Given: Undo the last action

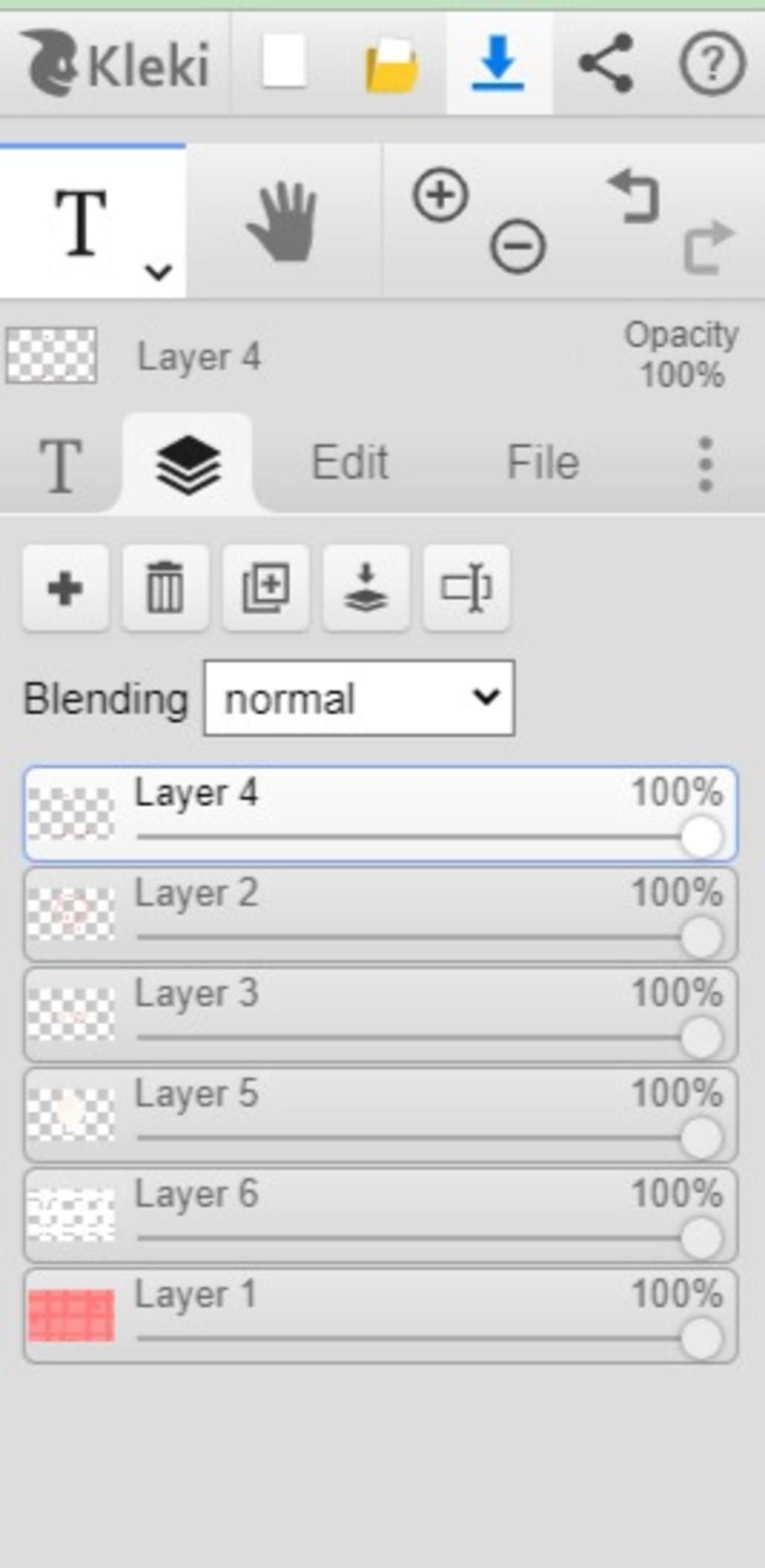Looking at the screenshot, I should click(634, 196).
